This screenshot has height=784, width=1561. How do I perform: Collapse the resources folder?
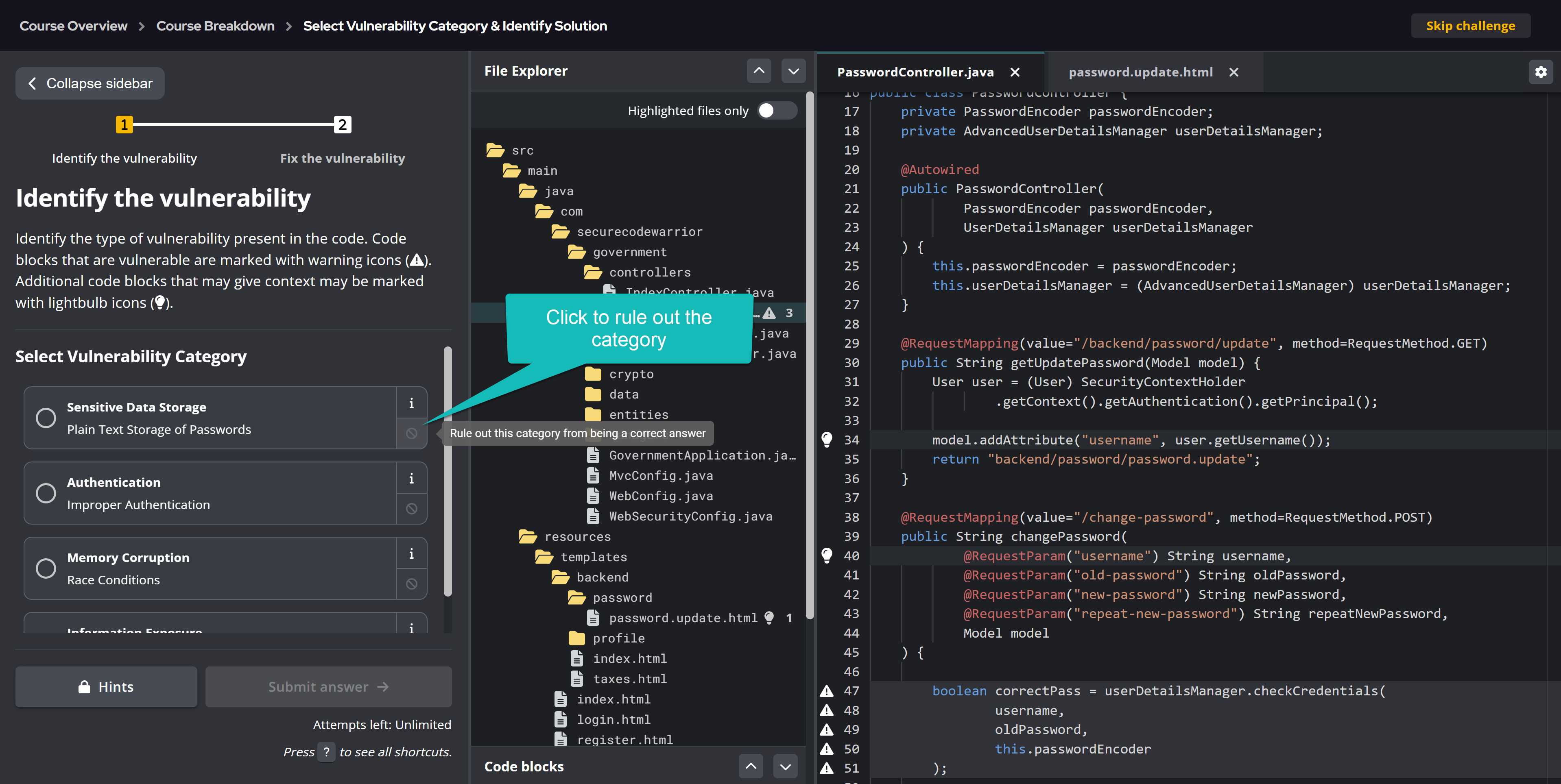[x=565, y=536]
